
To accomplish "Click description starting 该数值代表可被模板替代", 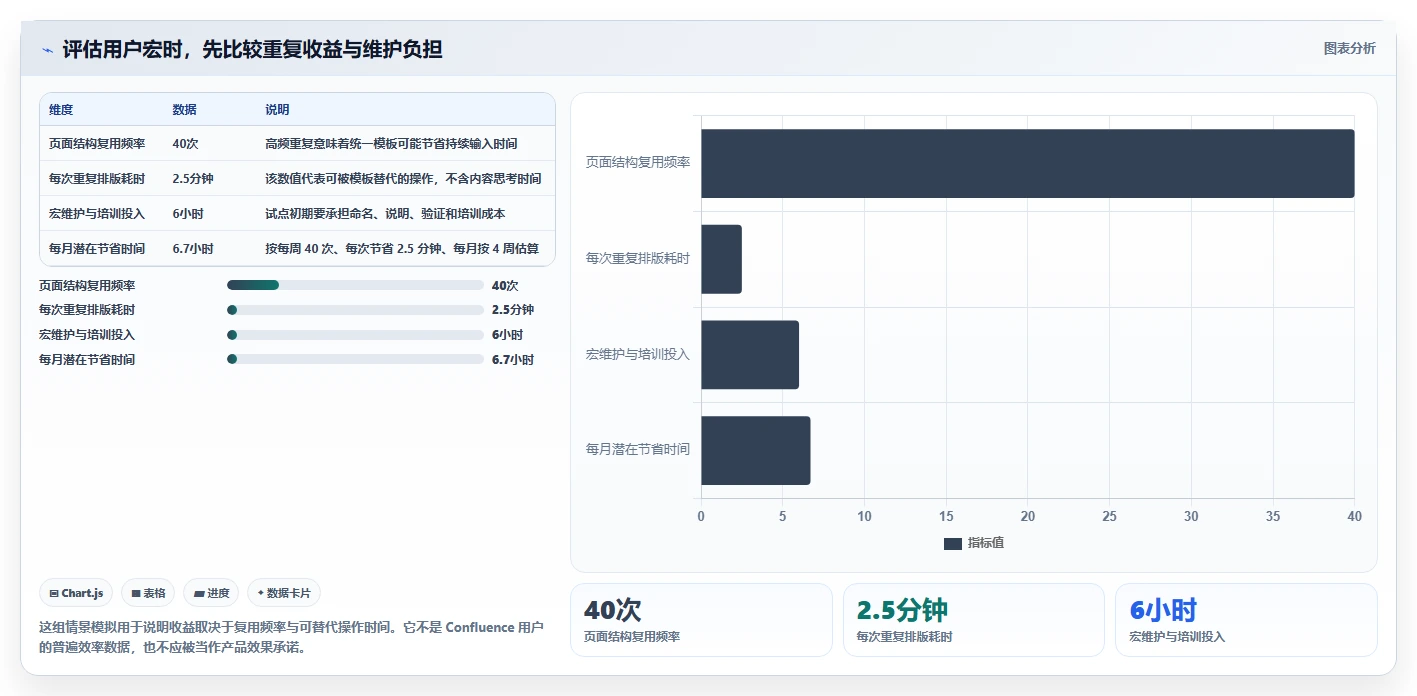I will pyautogui.click(x=403, y=179).
